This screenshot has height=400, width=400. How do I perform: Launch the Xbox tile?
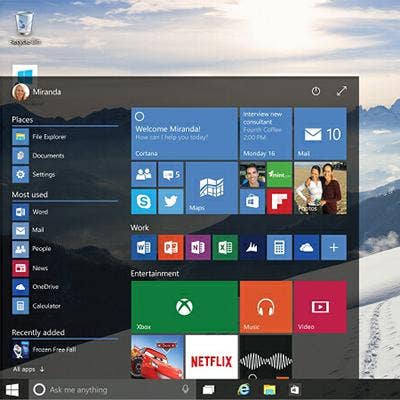184,307
